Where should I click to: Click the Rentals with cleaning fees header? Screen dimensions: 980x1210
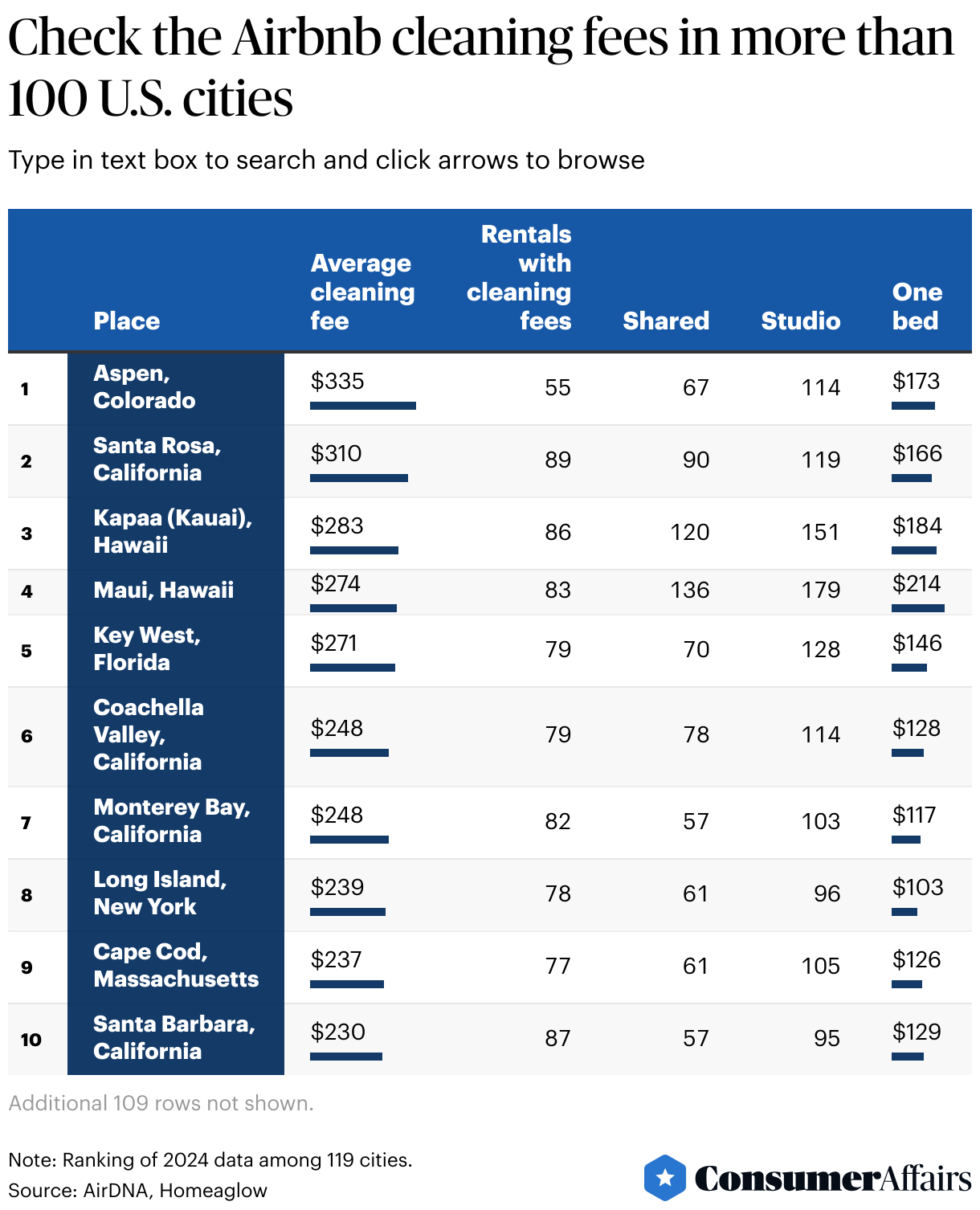coord(519,277)
